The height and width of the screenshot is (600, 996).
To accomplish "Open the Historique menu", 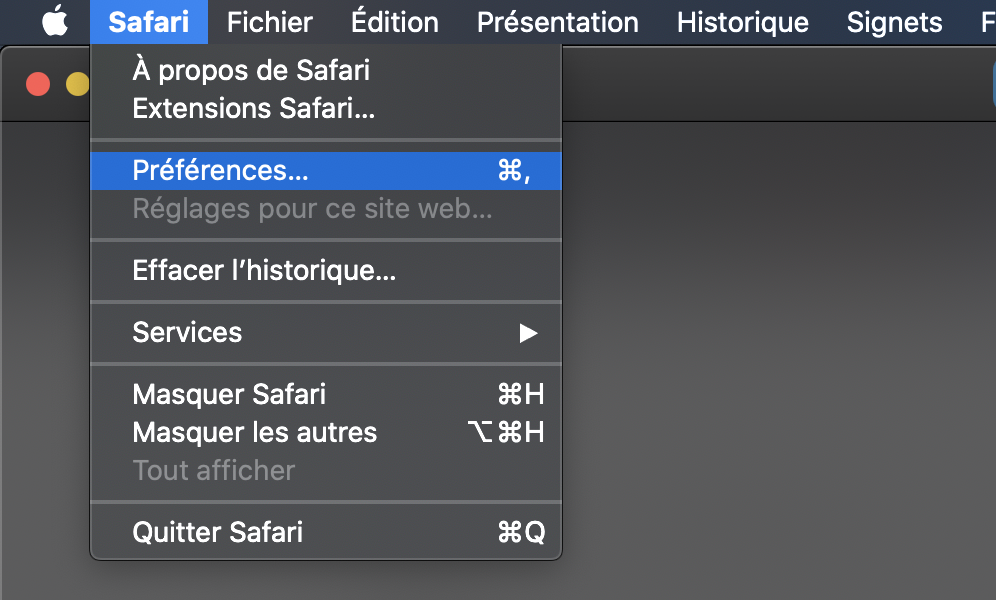I will pos(742,22).
